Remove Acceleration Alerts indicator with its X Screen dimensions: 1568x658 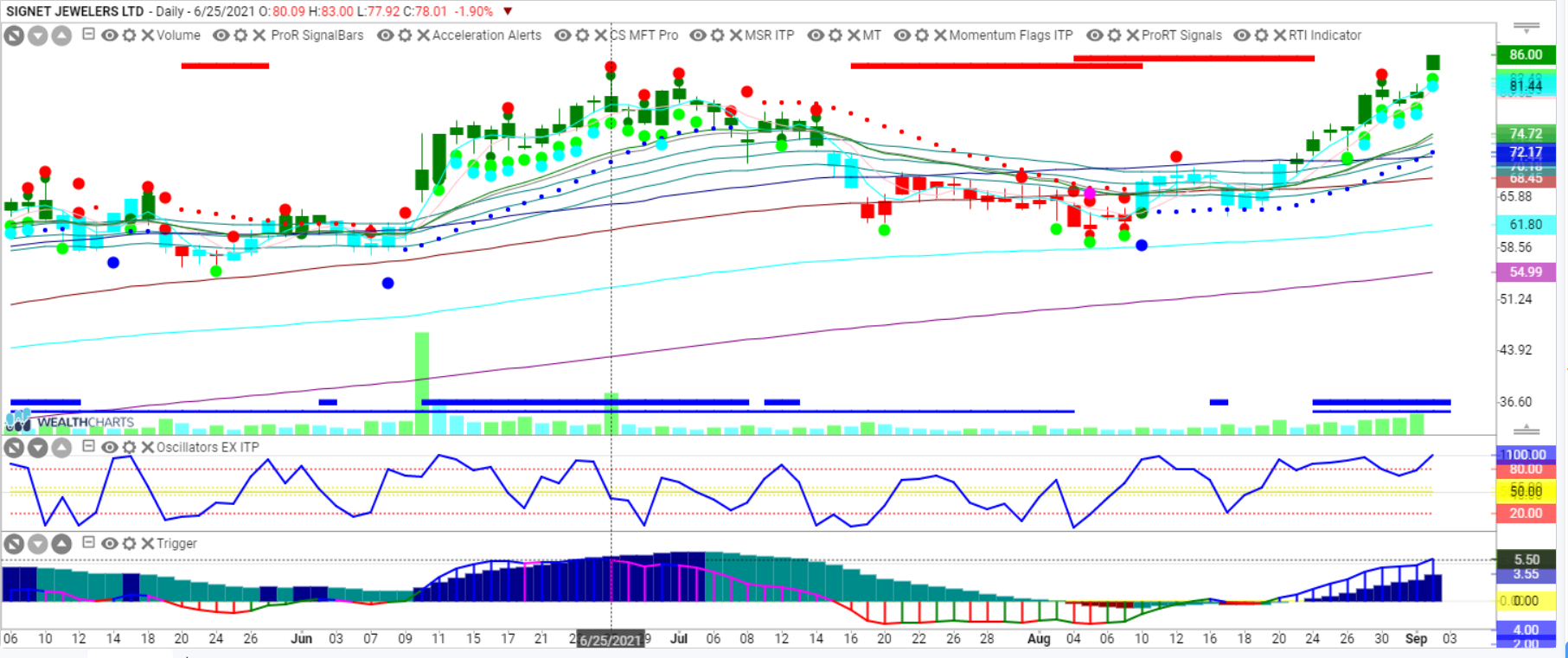pyautogui.click(x=423, y=35)
